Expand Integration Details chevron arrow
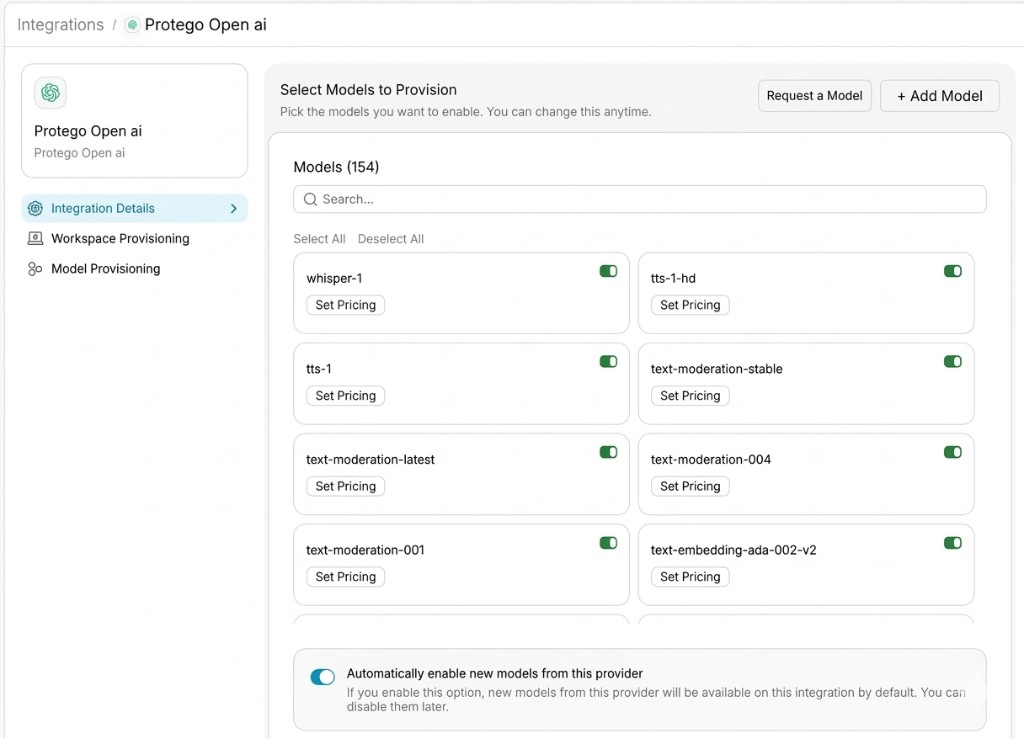This screenshot has height=739, width=1024. (x=233, y=208)
